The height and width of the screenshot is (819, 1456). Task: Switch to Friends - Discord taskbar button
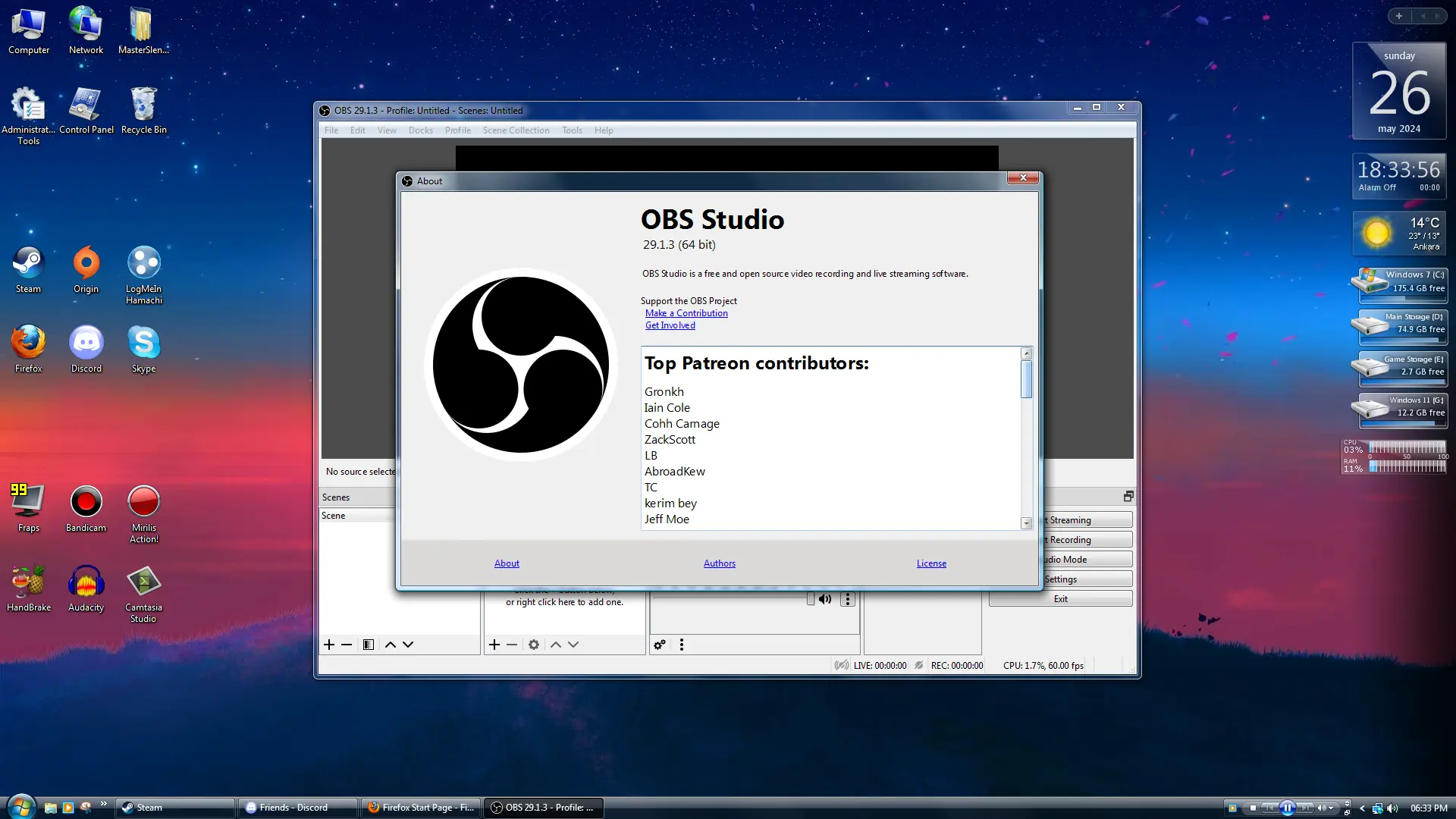297,808
